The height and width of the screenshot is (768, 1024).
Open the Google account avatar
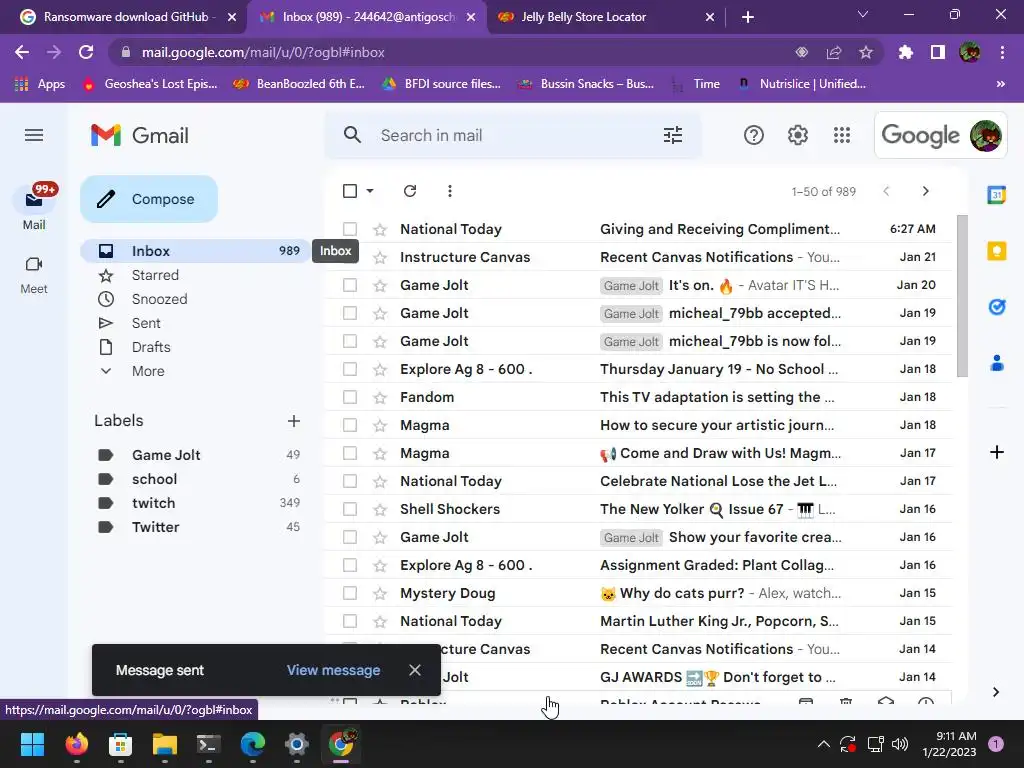pyautogui.click(x=985, y=135)
